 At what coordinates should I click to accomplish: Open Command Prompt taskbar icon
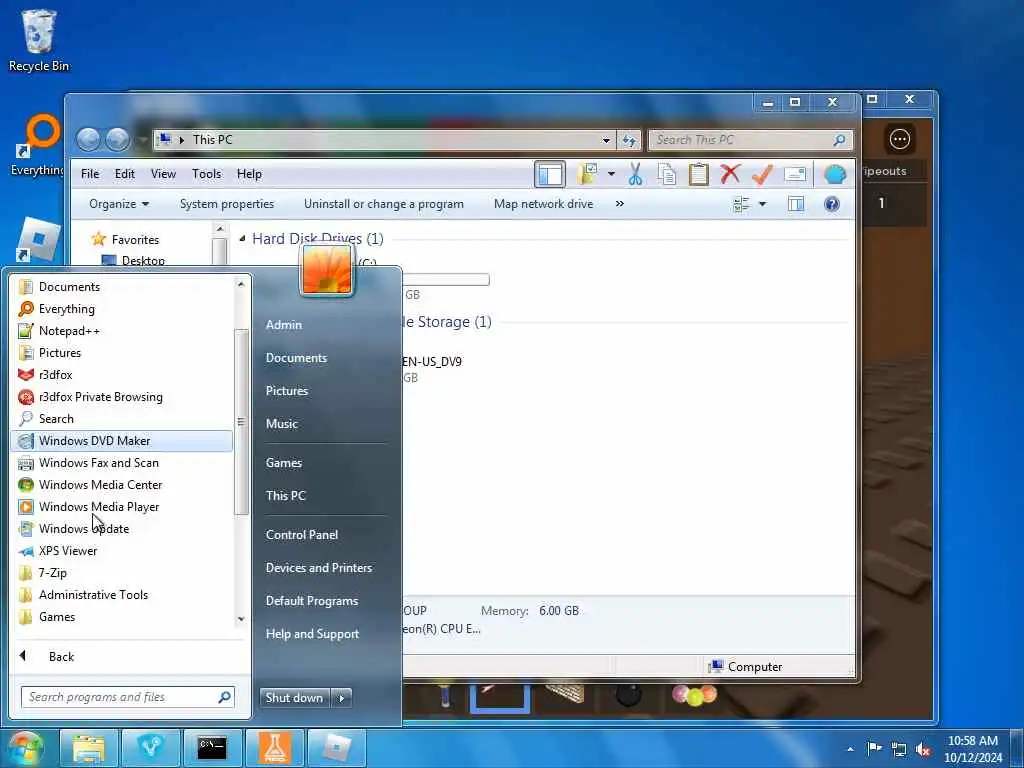click(x=212, y=748)
